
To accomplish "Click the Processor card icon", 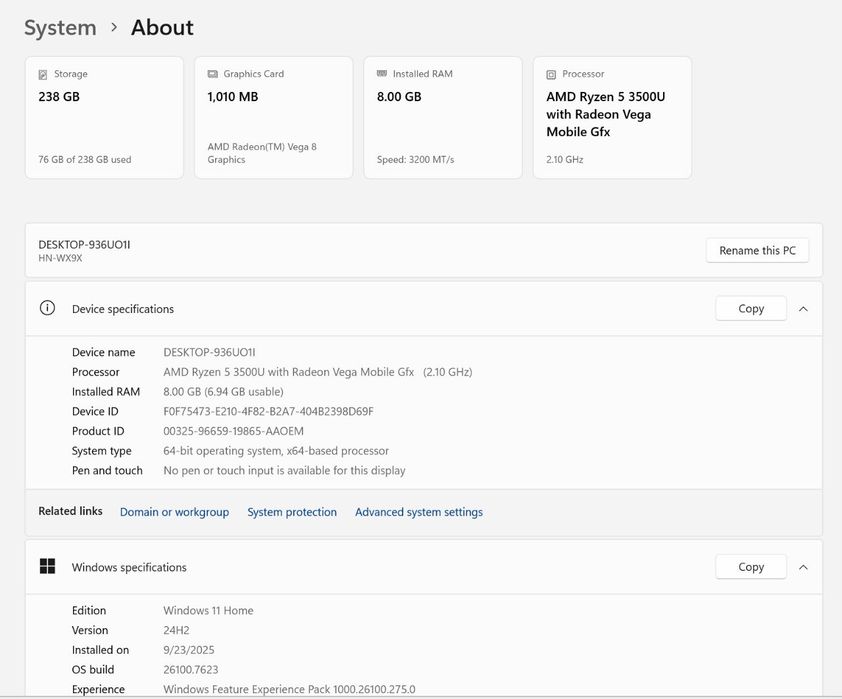I will pyautogui.click(x=551, y=75).
